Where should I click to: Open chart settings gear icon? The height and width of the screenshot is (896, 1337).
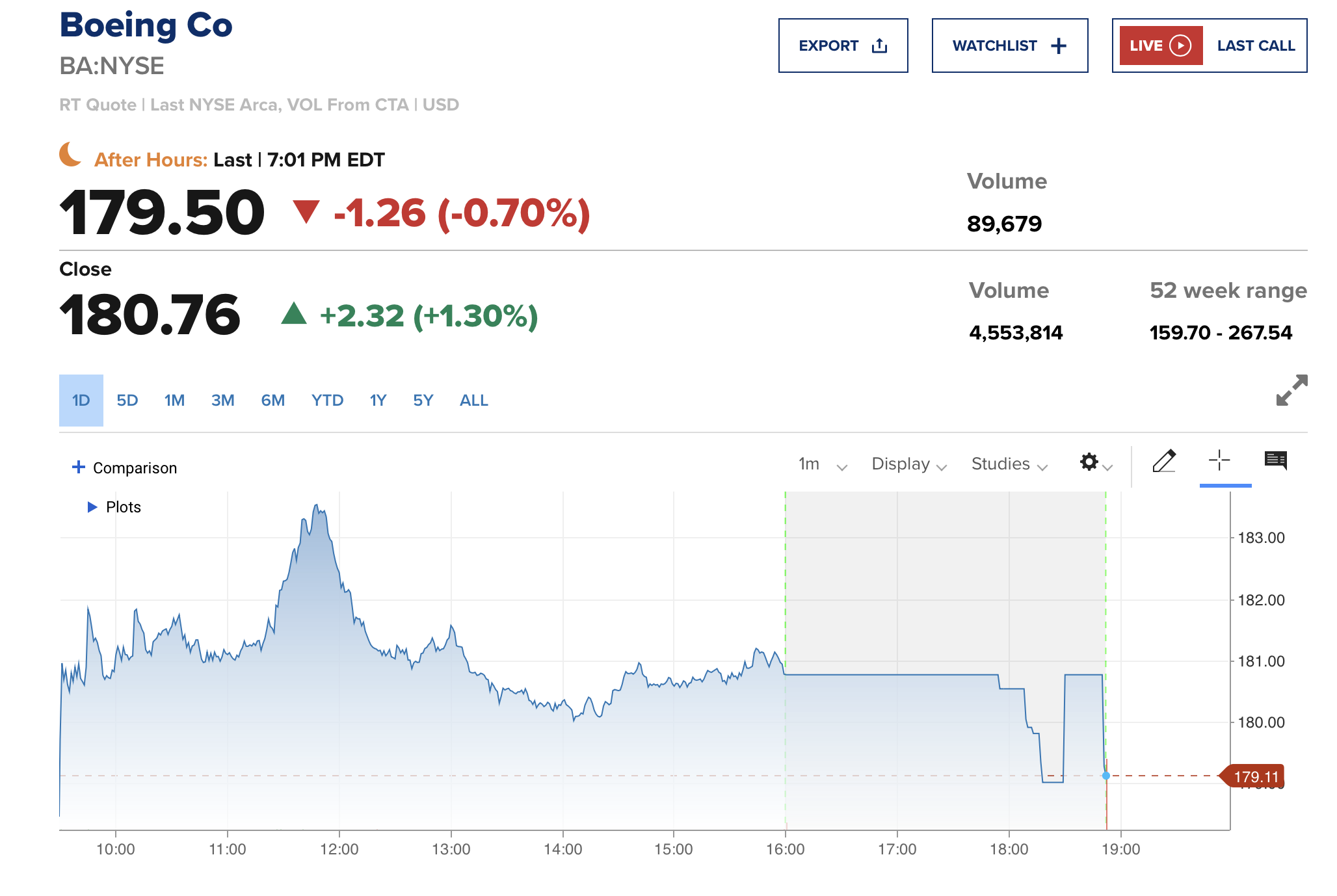[x=1090, y=462]
